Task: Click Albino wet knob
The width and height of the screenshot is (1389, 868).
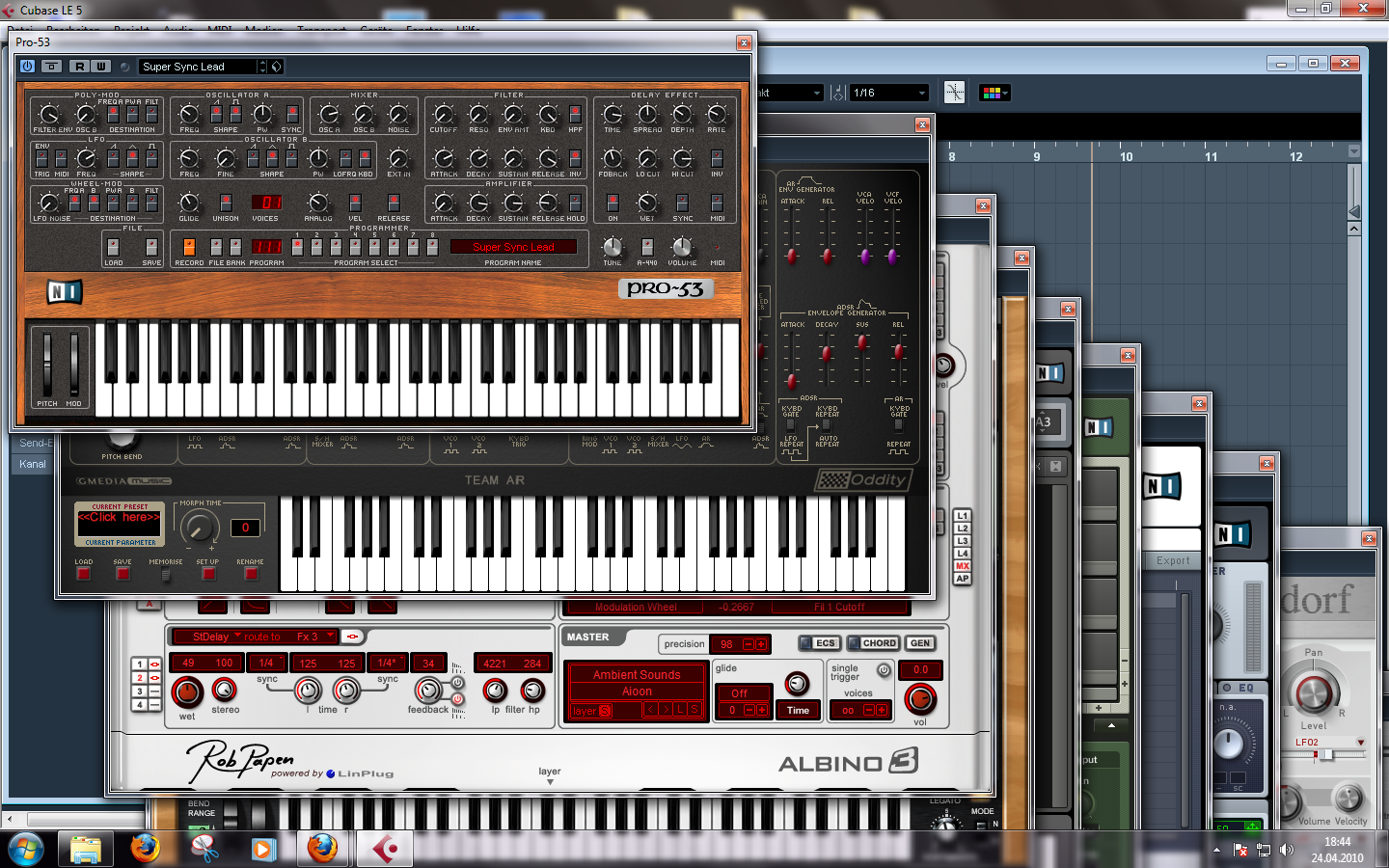Action: (x=187, y=692)
